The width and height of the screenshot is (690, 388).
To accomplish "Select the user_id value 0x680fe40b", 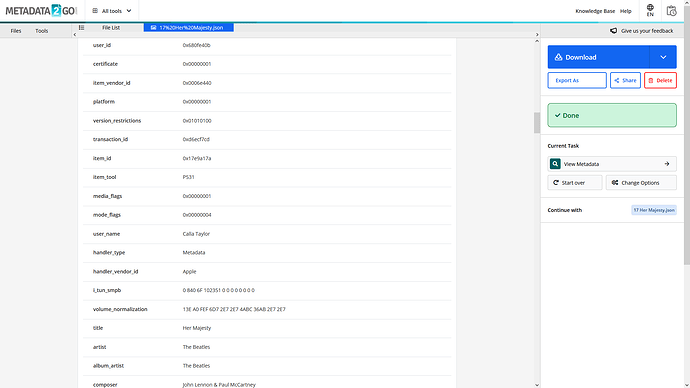I will tap(196, 45).
